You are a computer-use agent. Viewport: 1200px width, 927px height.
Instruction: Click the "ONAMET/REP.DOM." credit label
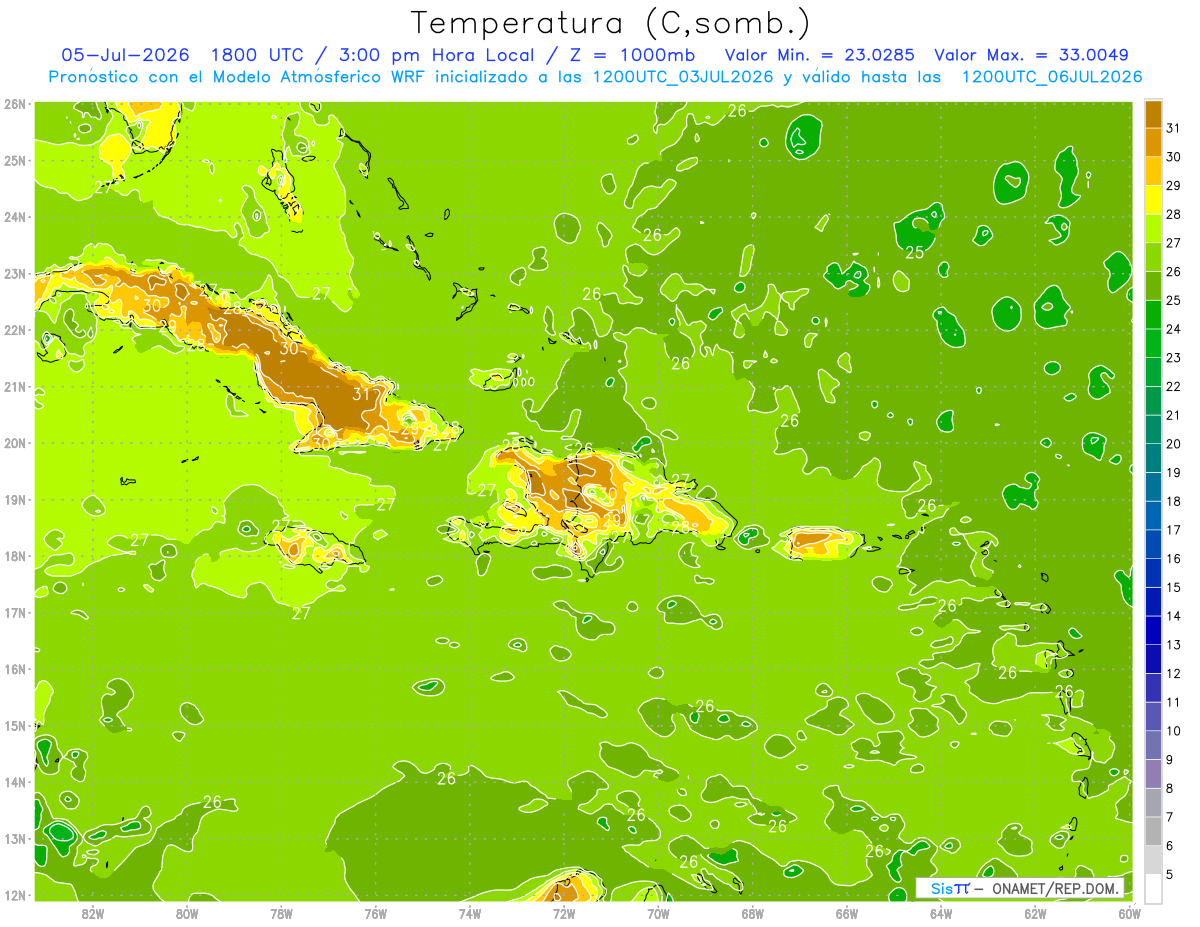[x=1056, y=888]
